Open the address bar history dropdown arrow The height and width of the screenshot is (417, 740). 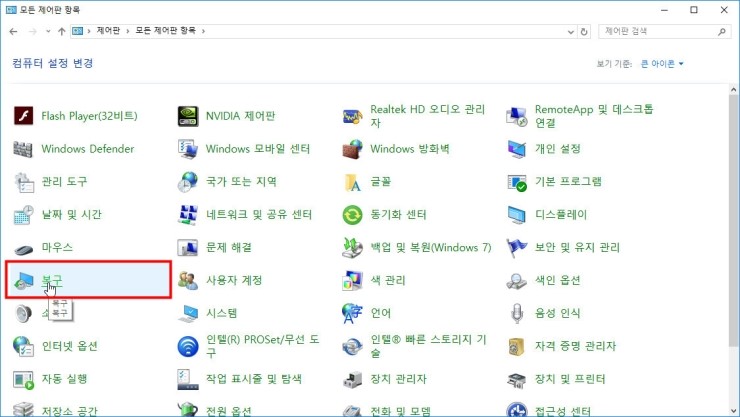coord(571,32)
